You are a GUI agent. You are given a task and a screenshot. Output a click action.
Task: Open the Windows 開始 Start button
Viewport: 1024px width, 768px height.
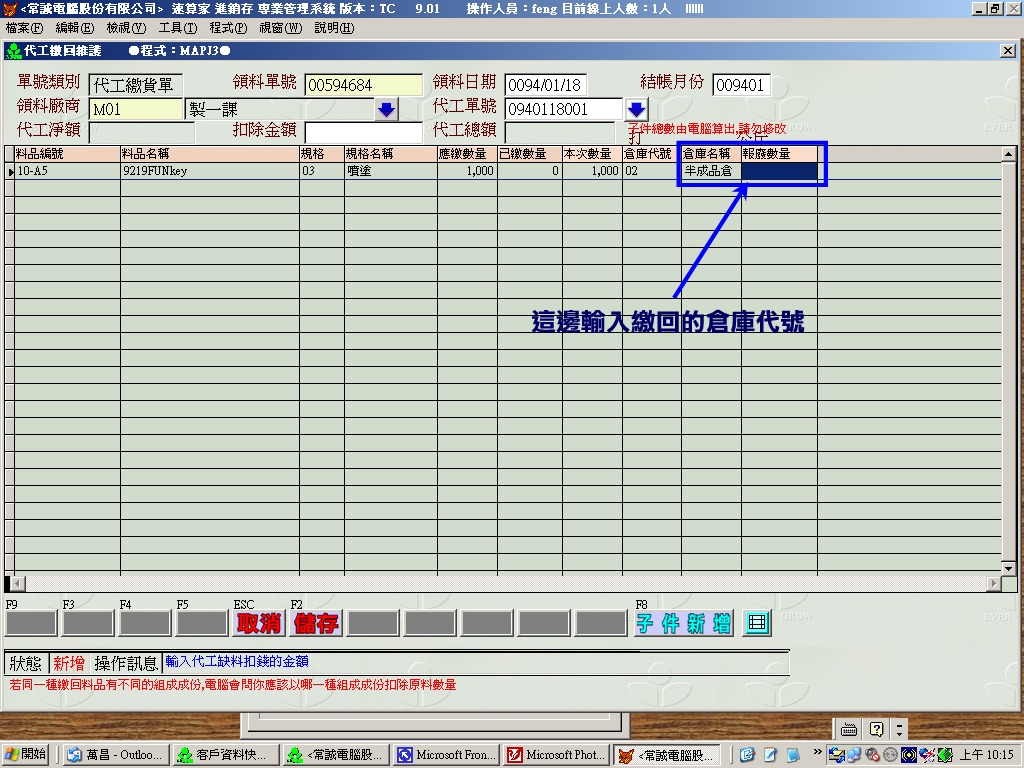[x=27, y=755]
